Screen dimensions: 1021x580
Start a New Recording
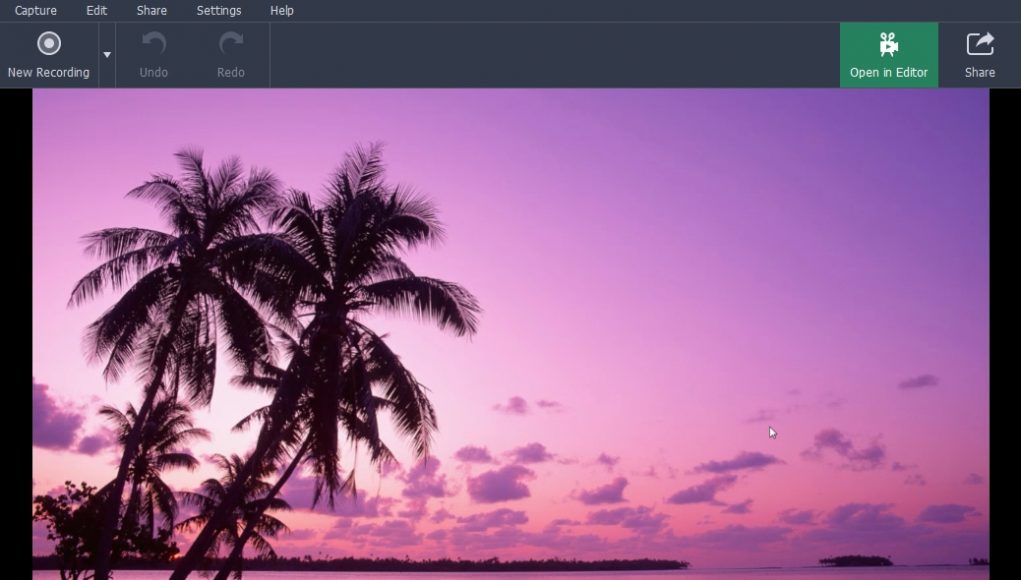[49, 55]
